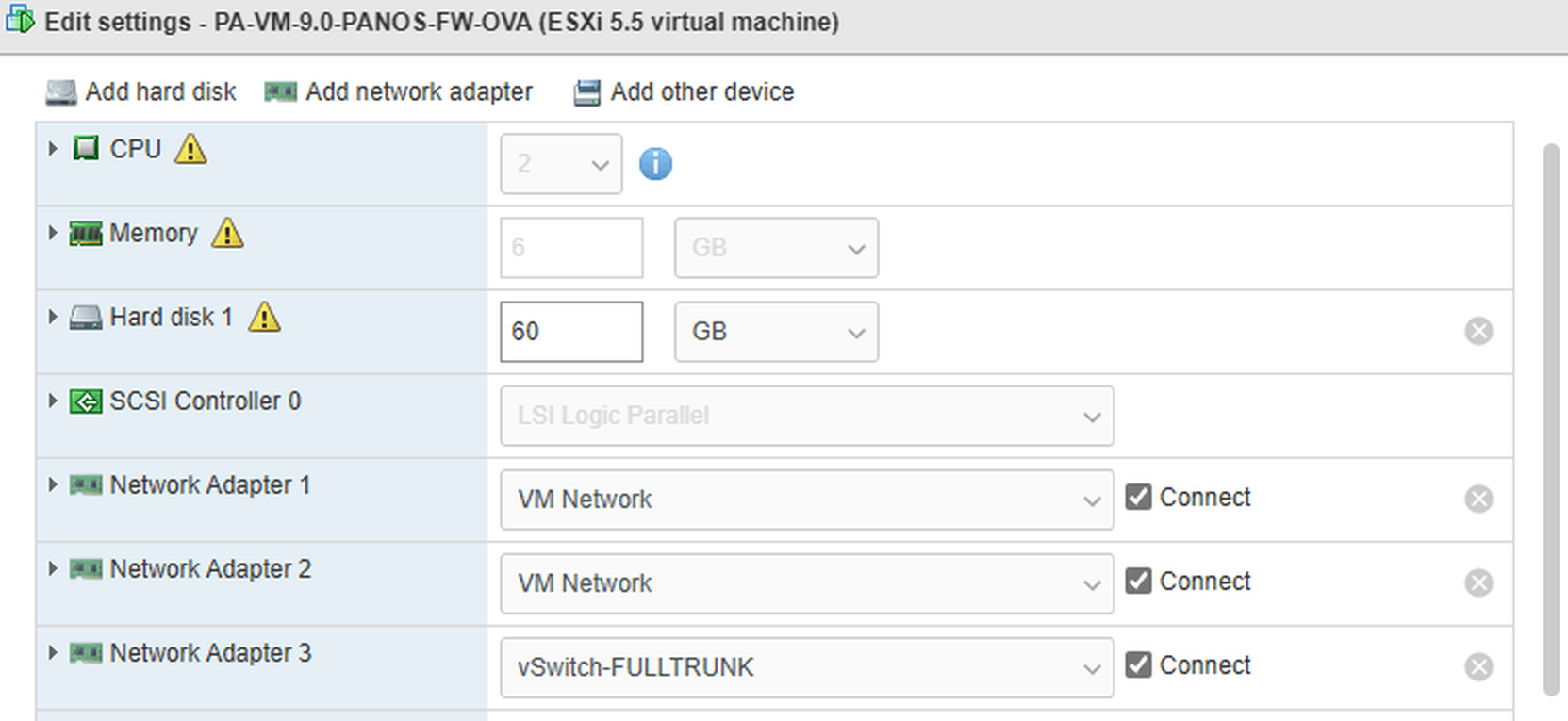Expand Network Adapter 1 details
This screenshot has height=721, width=1568.
(x=53, y=484)
